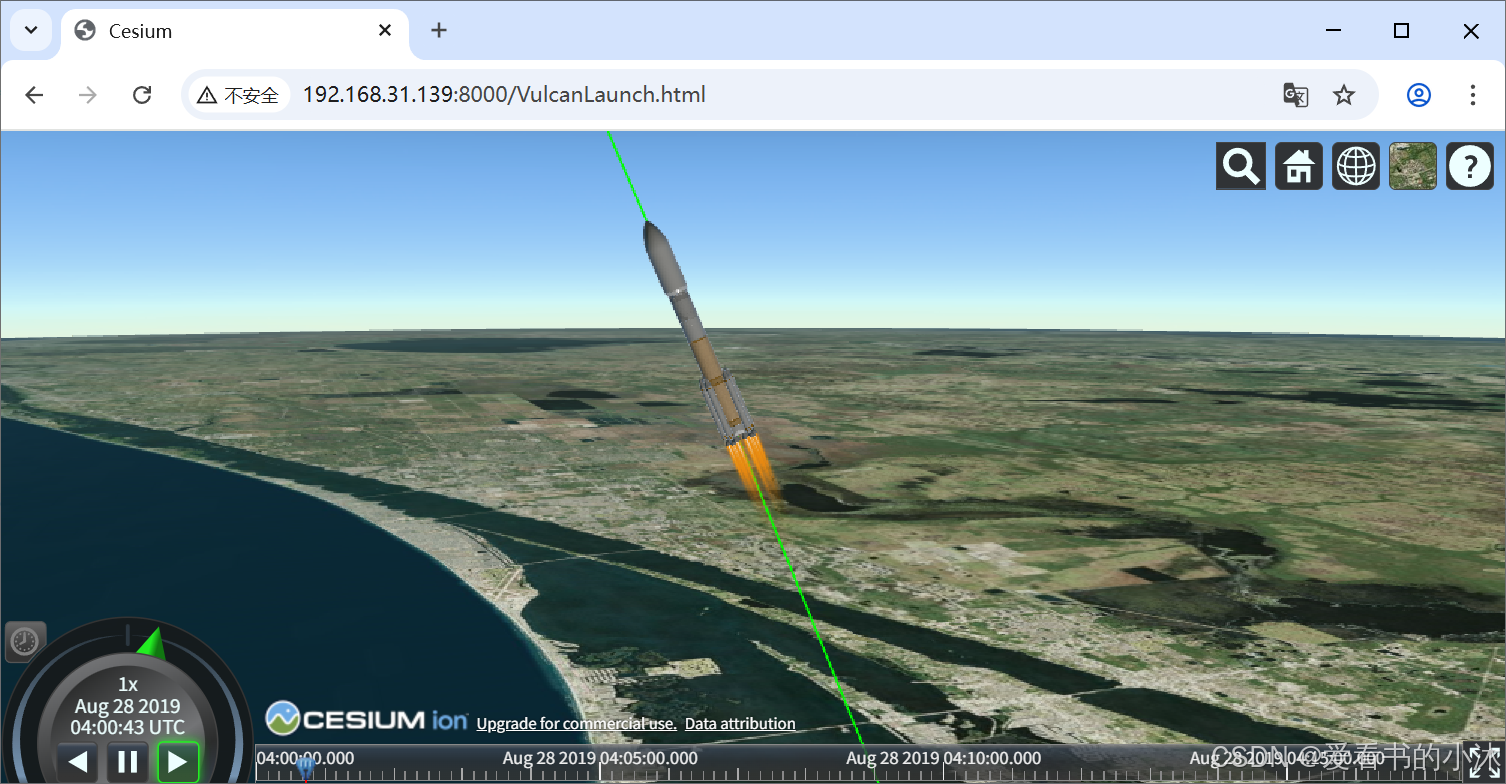Open navigation help instructions

[1470, 166]
